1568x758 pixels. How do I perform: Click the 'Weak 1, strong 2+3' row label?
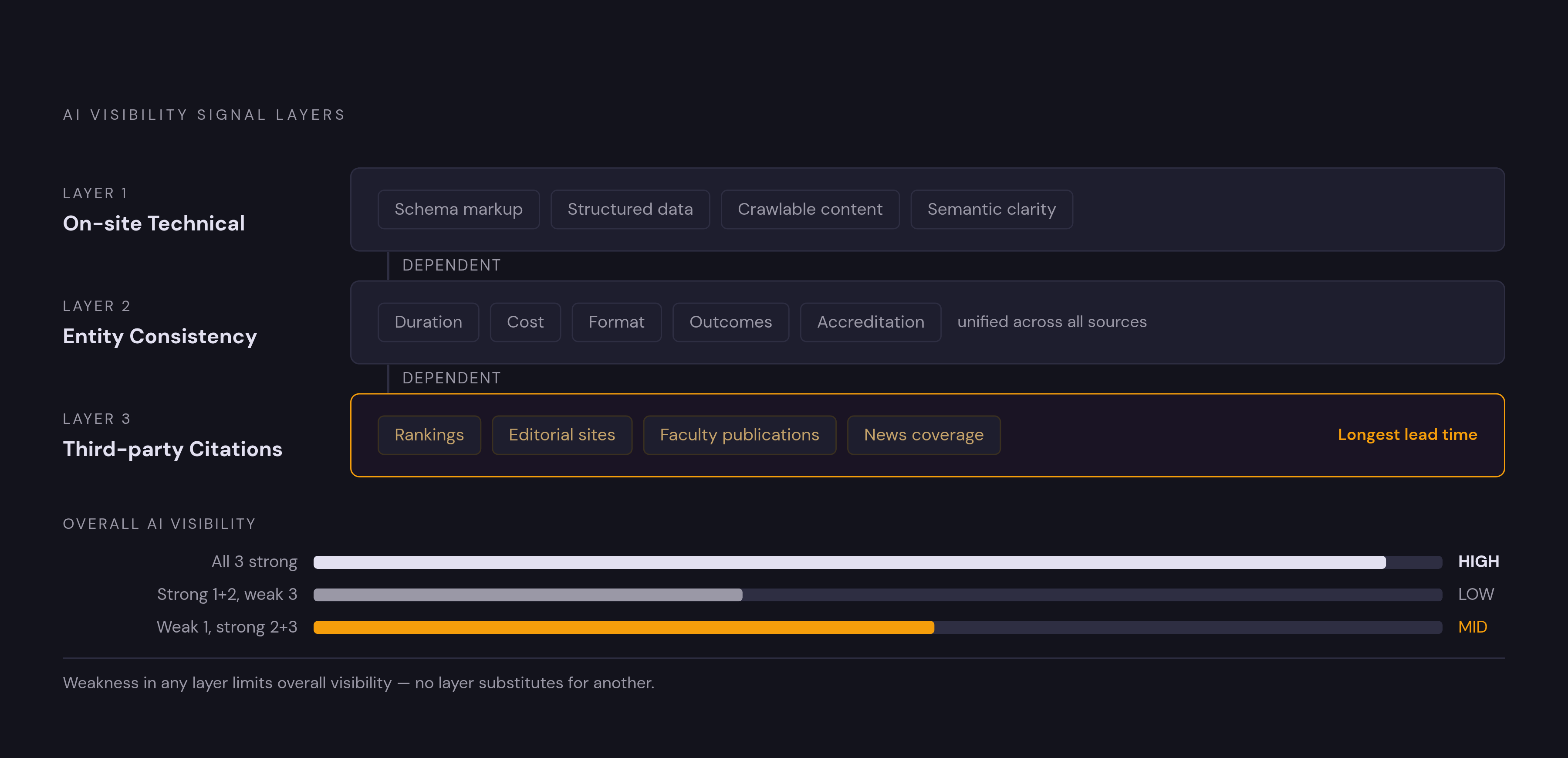[x=227, y=628]
